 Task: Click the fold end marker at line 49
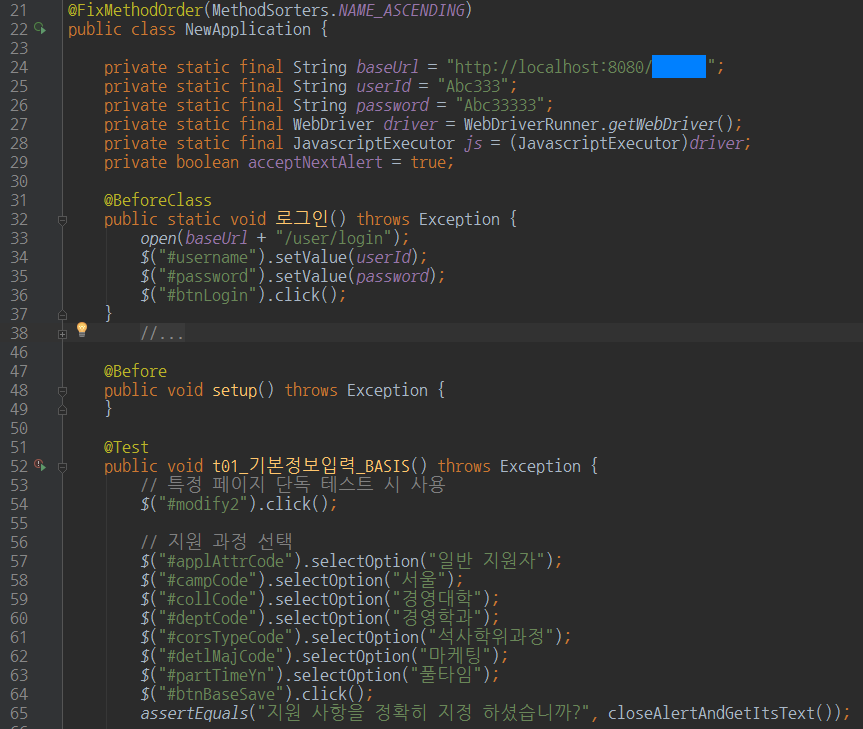click(62, 409)
